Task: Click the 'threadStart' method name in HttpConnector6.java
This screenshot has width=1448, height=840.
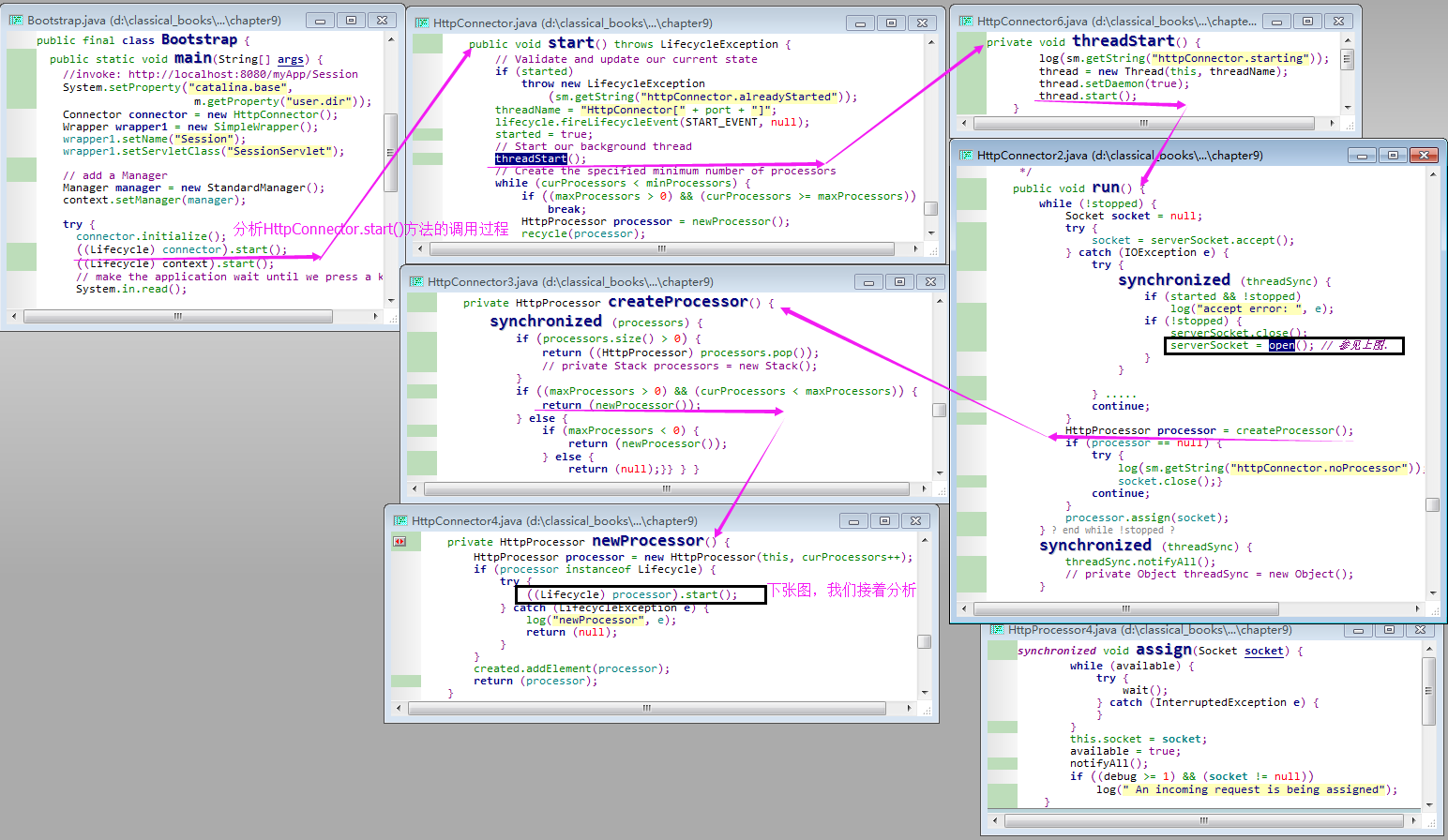Action: (x=1124, y=41)
